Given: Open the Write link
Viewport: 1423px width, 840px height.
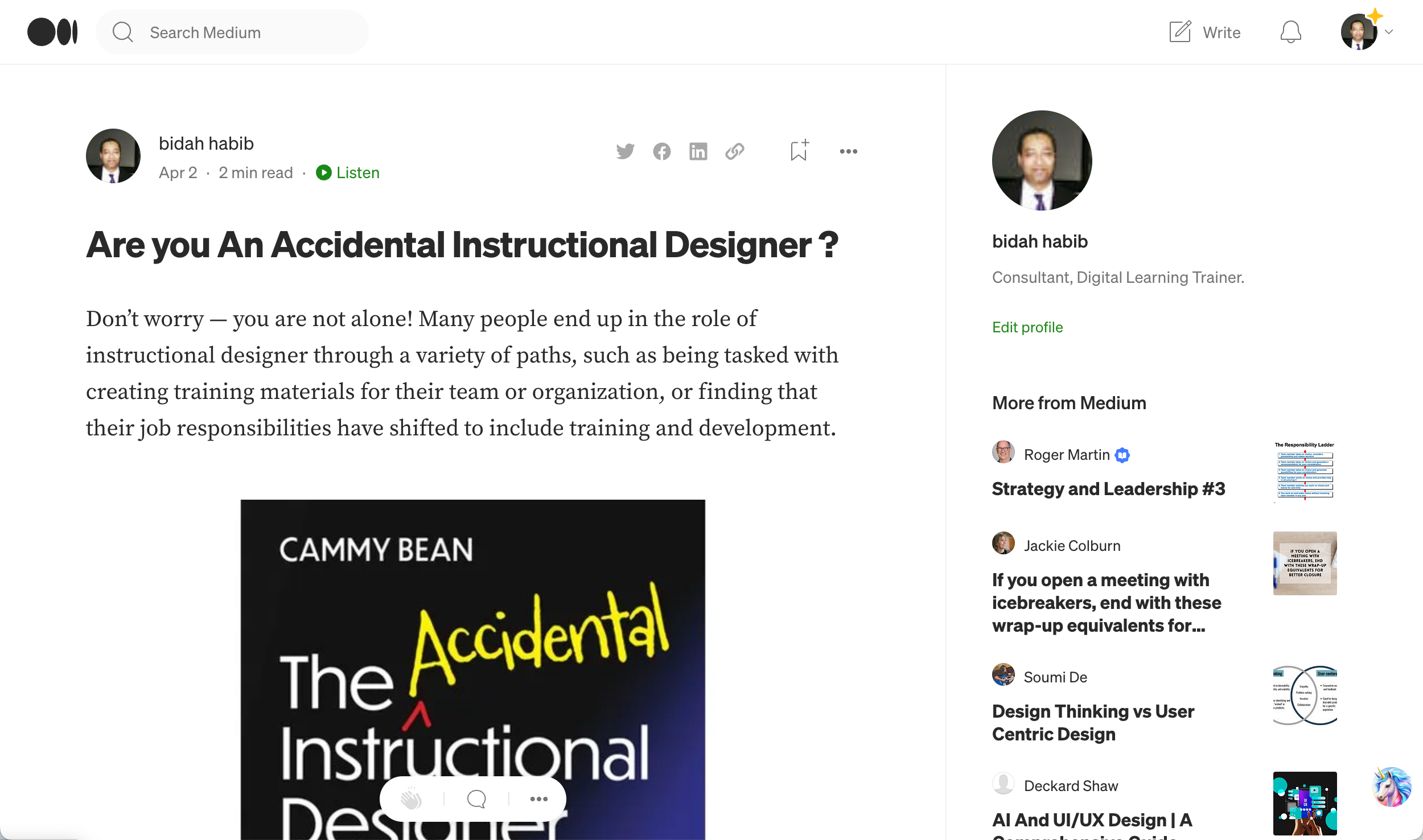Looking at the screenshot, I should pyautogui.click(x=1222, y=32).
